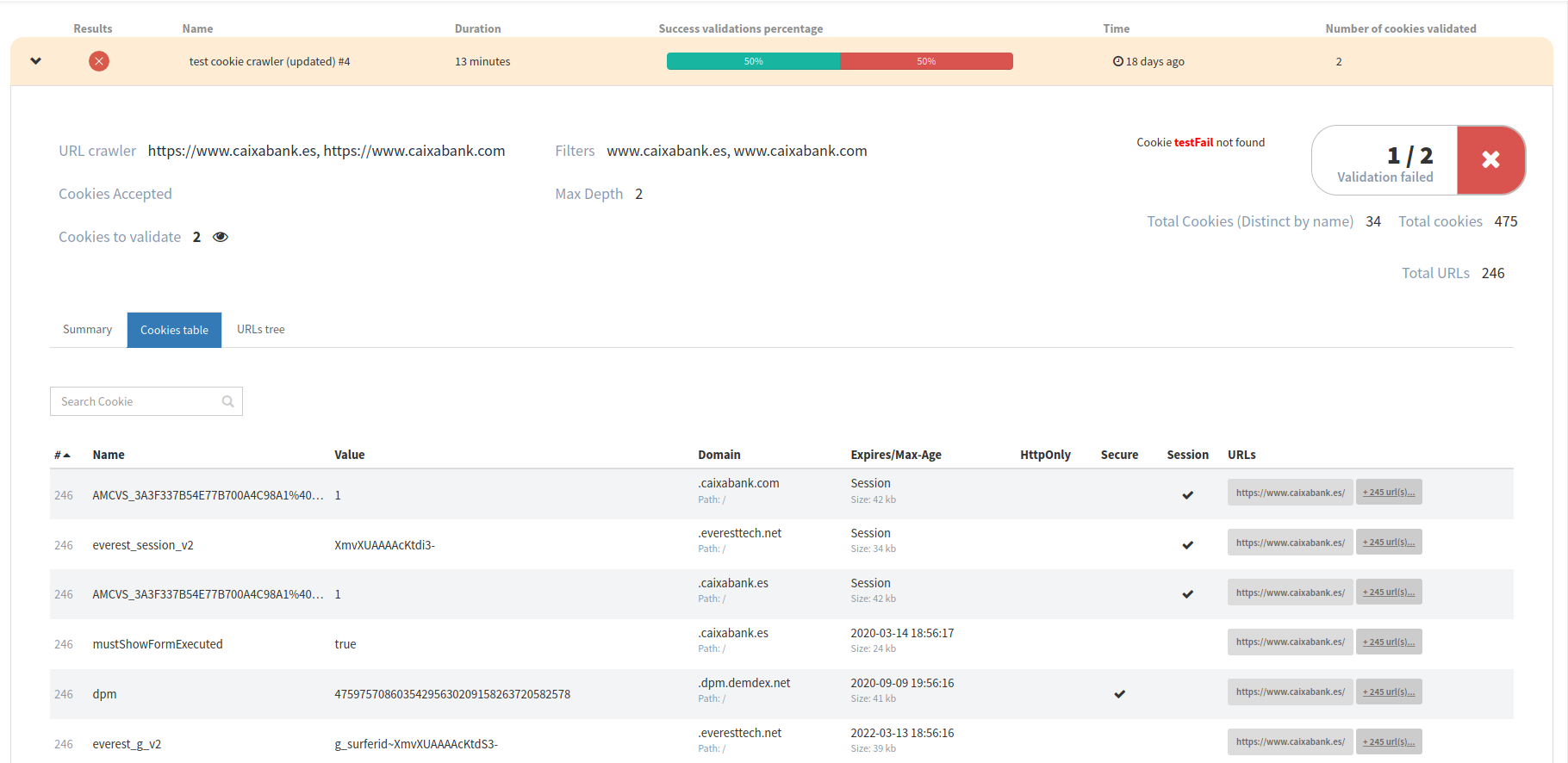
Task: Click the search magnifier icon
Action: tap(228, 401)
